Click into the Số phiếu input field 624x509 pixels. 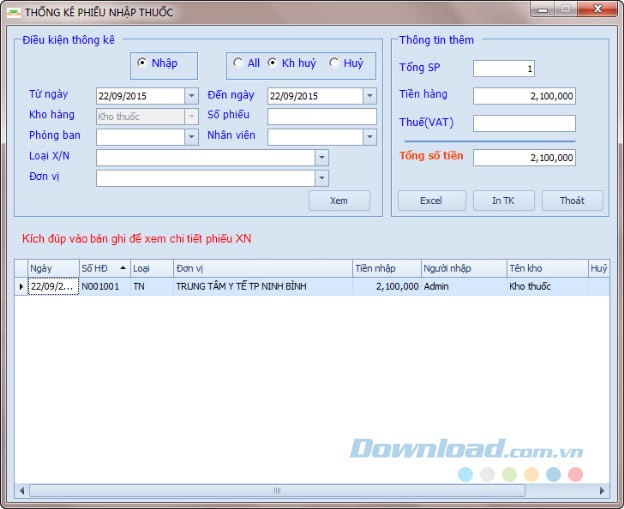pos(322,117)
